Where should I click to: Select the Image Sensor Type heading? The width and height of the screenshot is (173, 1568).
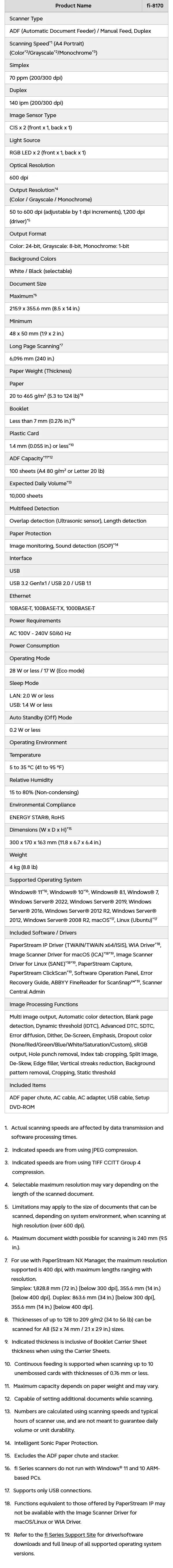click(x=33, y=115)
